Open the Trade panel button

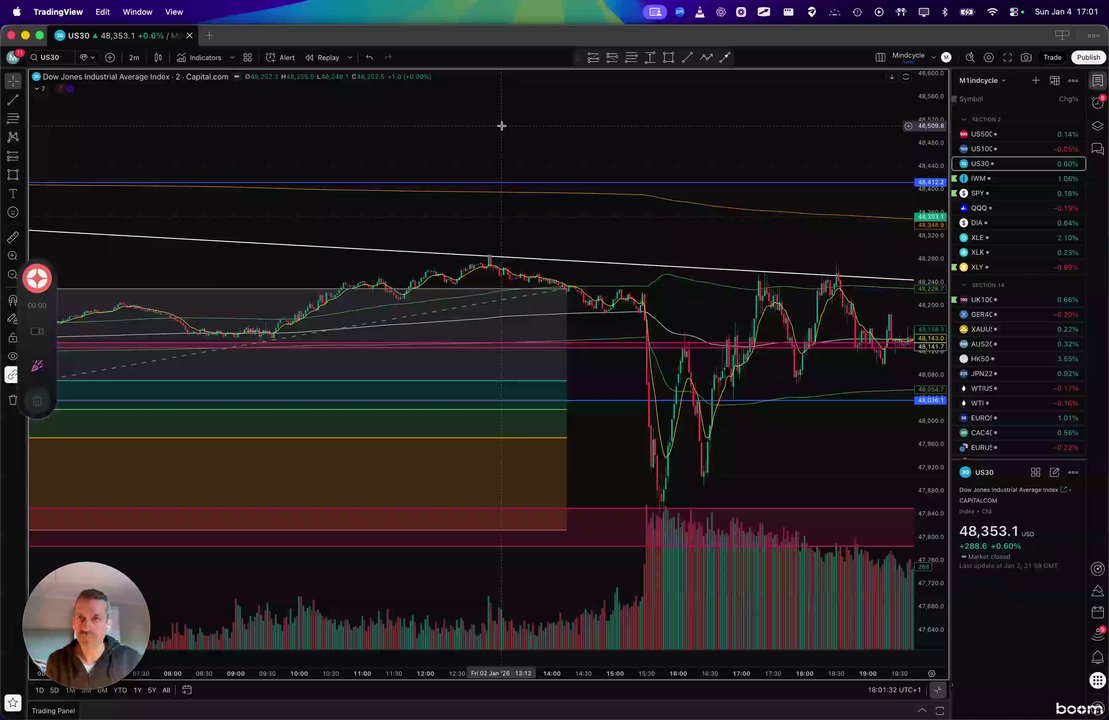click(x=1052, y=57)
